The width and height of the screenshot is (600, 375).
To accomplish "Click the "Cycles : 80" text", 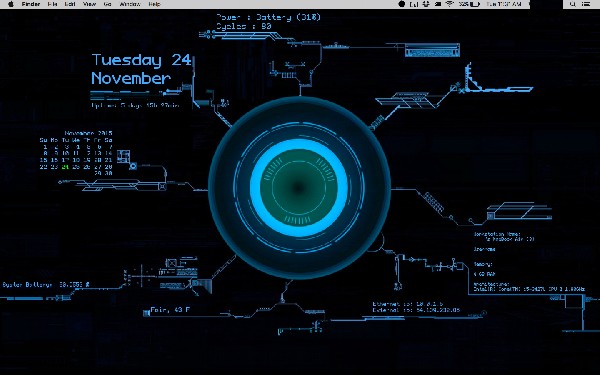I will coord(244,26).
